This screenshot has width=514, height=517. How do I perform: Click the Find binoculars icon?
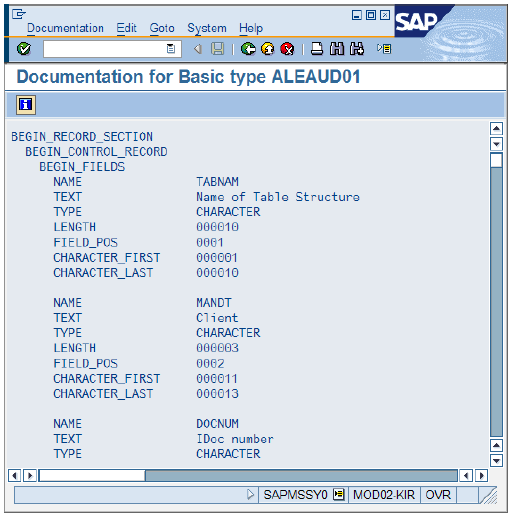(x=337, y=49)
